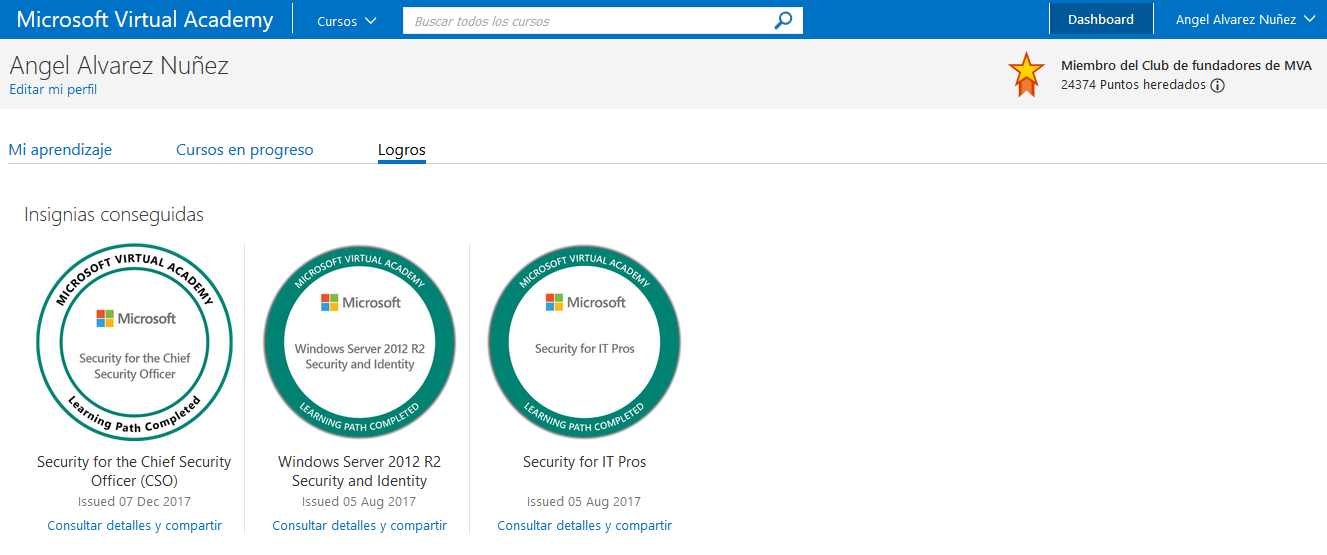Consultar detalles y compartir for the CSO badge

[x=134, y=526]
